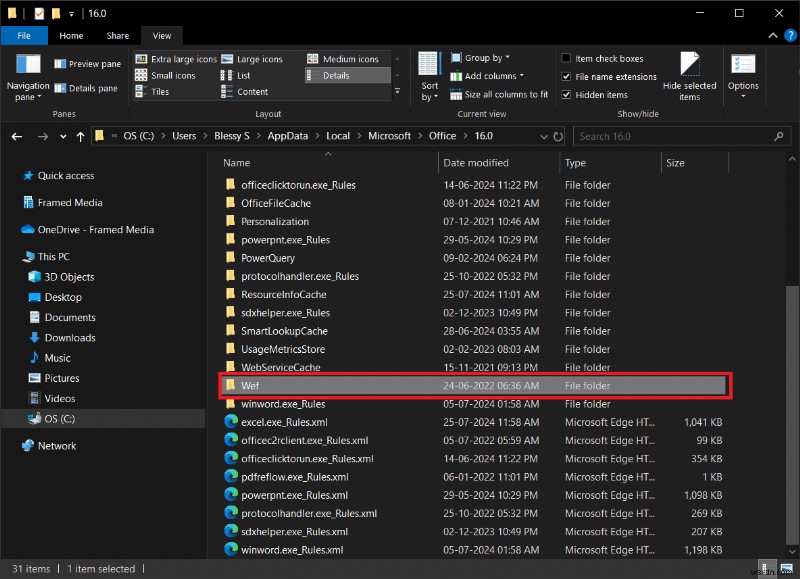Select This PC in navigation pane
The image size is (800, 579).
click(46, 257)
